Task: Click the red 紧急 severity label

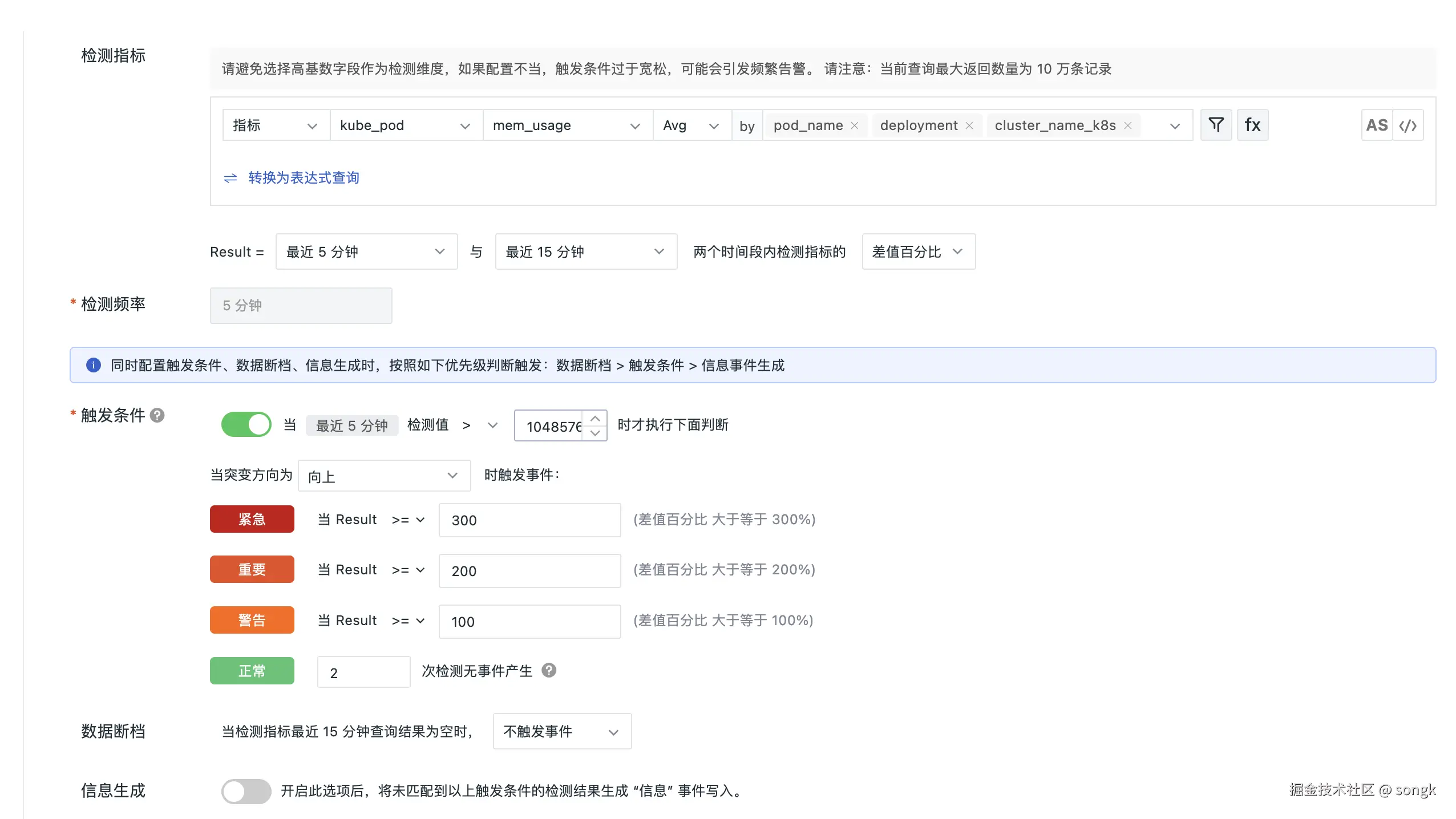Action: (x=252, y=519)
